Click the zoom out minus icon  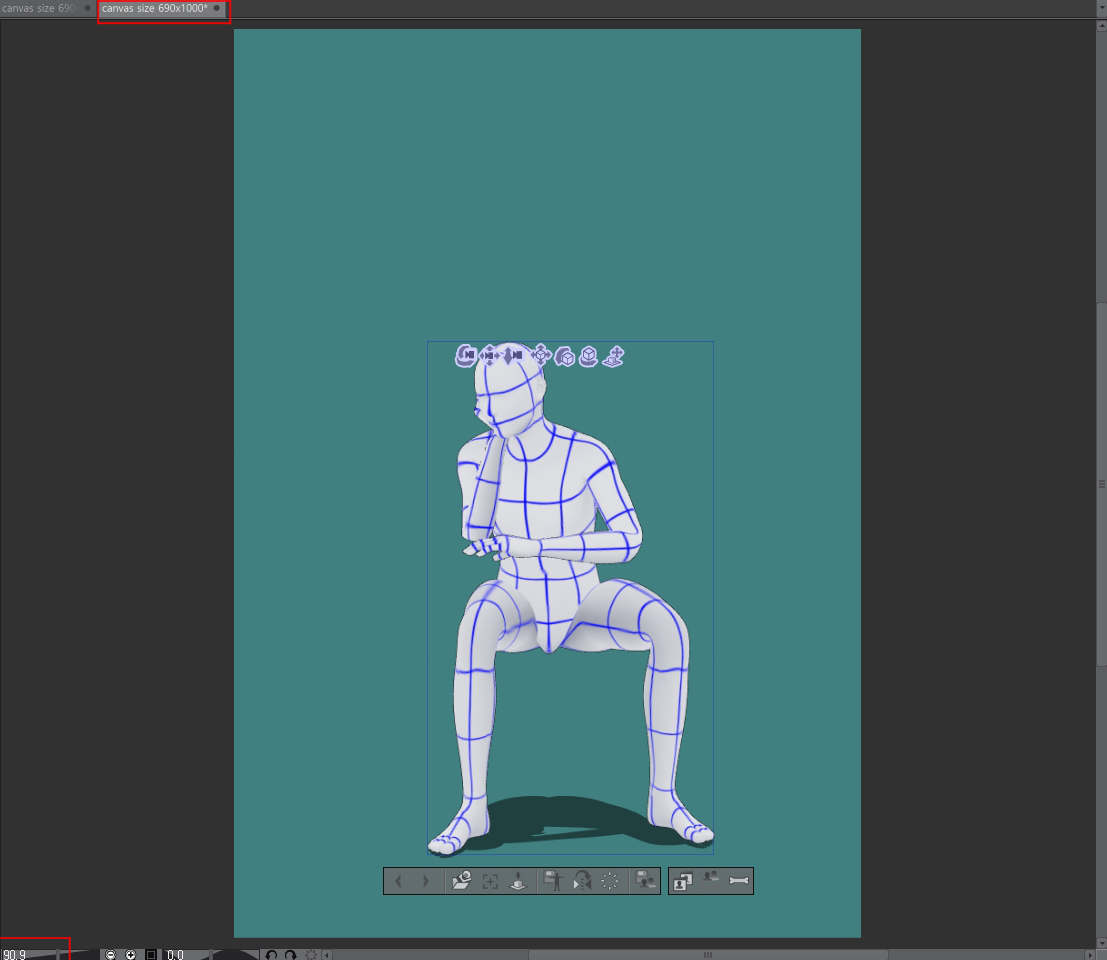(x=110, y=954)
